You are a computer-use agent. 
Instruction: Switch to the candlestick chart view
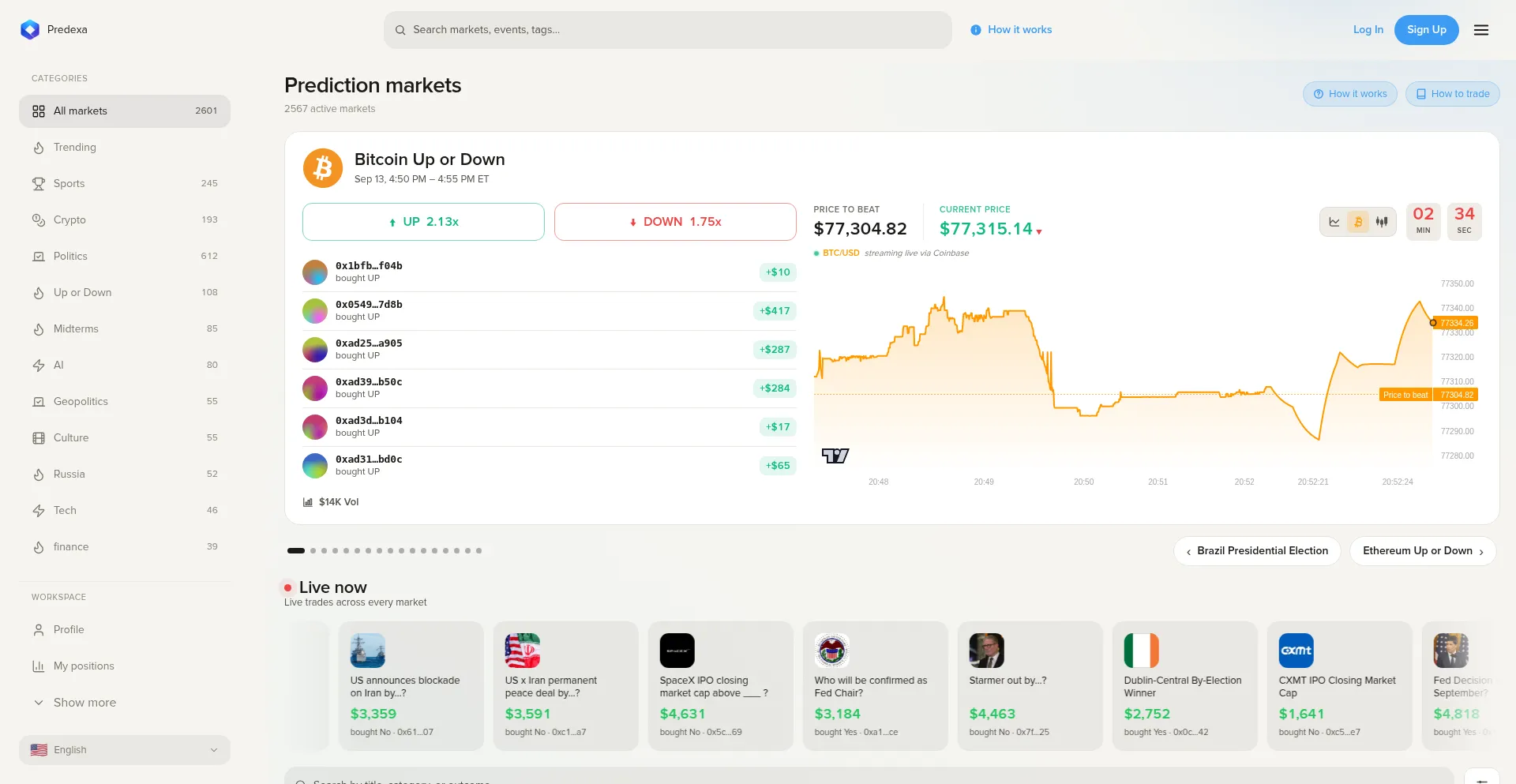tap(1382, 222)
